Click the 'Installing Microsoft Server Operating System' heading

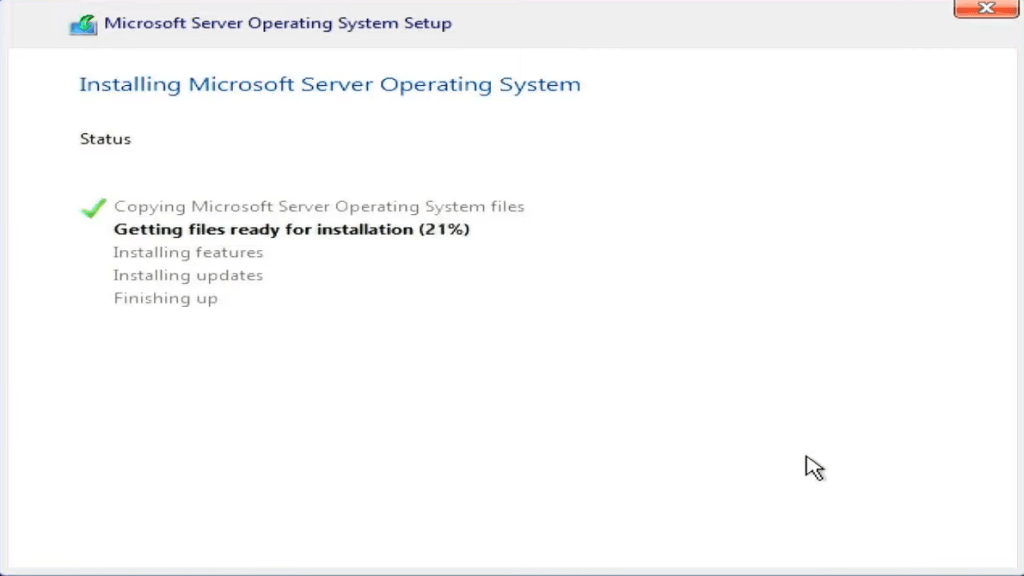[330, 84]
